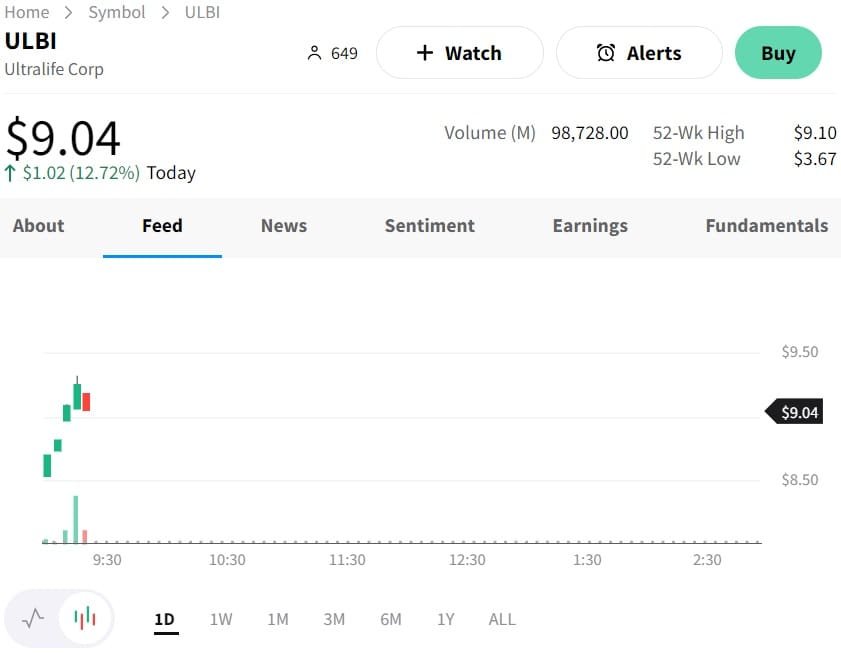The height and width of the screenshot is (655, 841).
Task: Open the News tab
Action: coord(284,226)
